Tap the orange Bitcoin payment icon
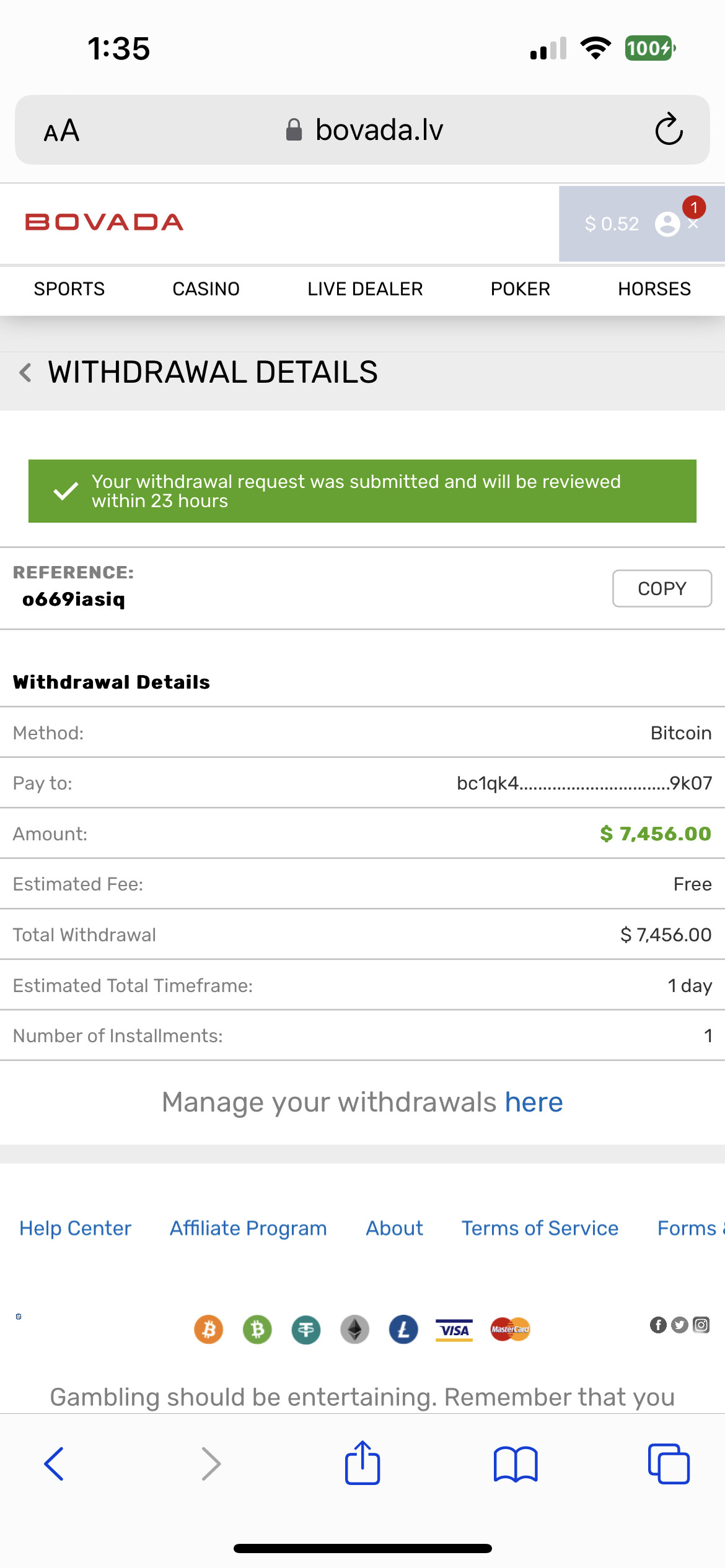This screenshot has height=1568, width=725. coord(209,1330)
